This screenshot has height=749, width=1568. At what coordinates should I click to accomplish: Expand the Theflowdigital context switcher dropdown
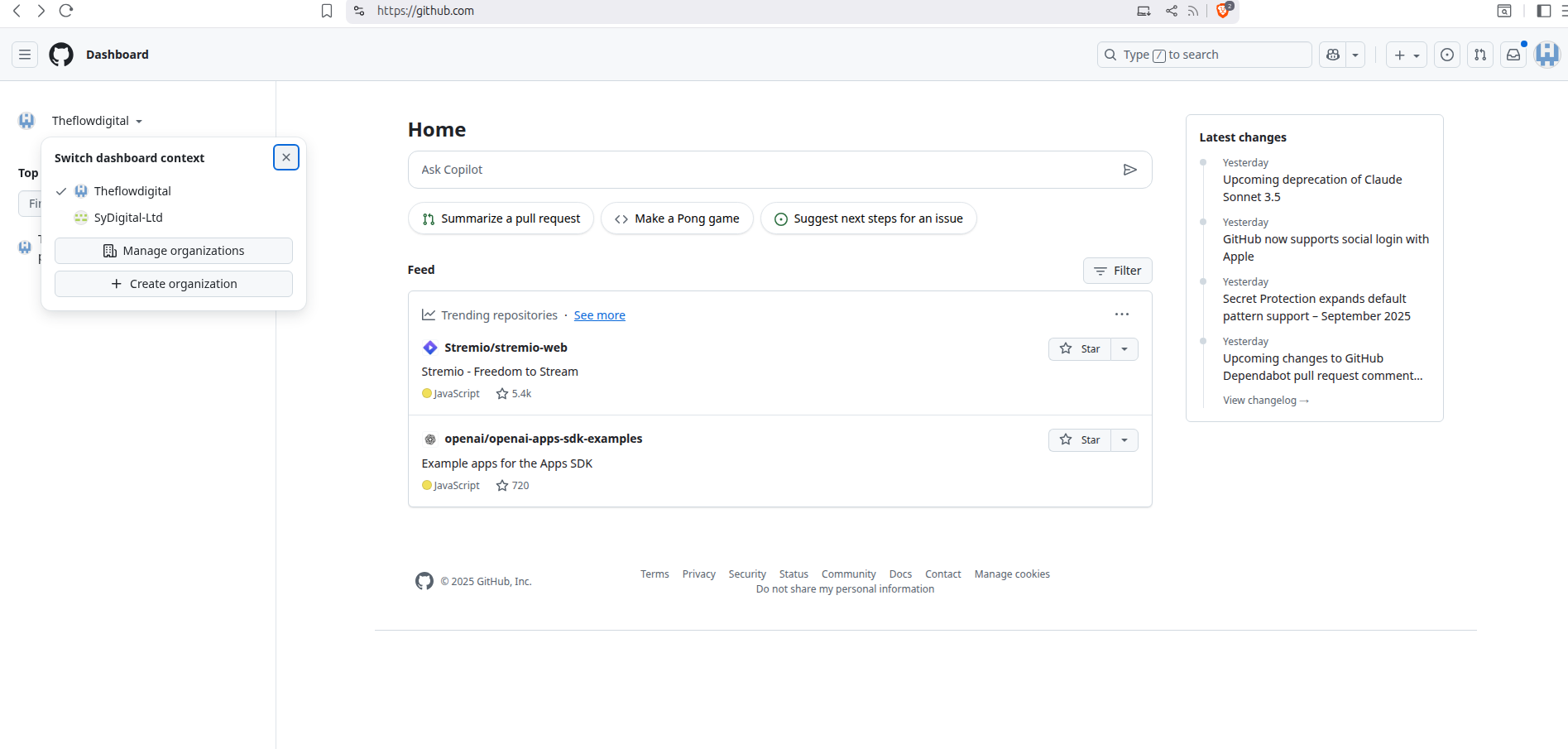pyautogui.click(x=97, y=121)
